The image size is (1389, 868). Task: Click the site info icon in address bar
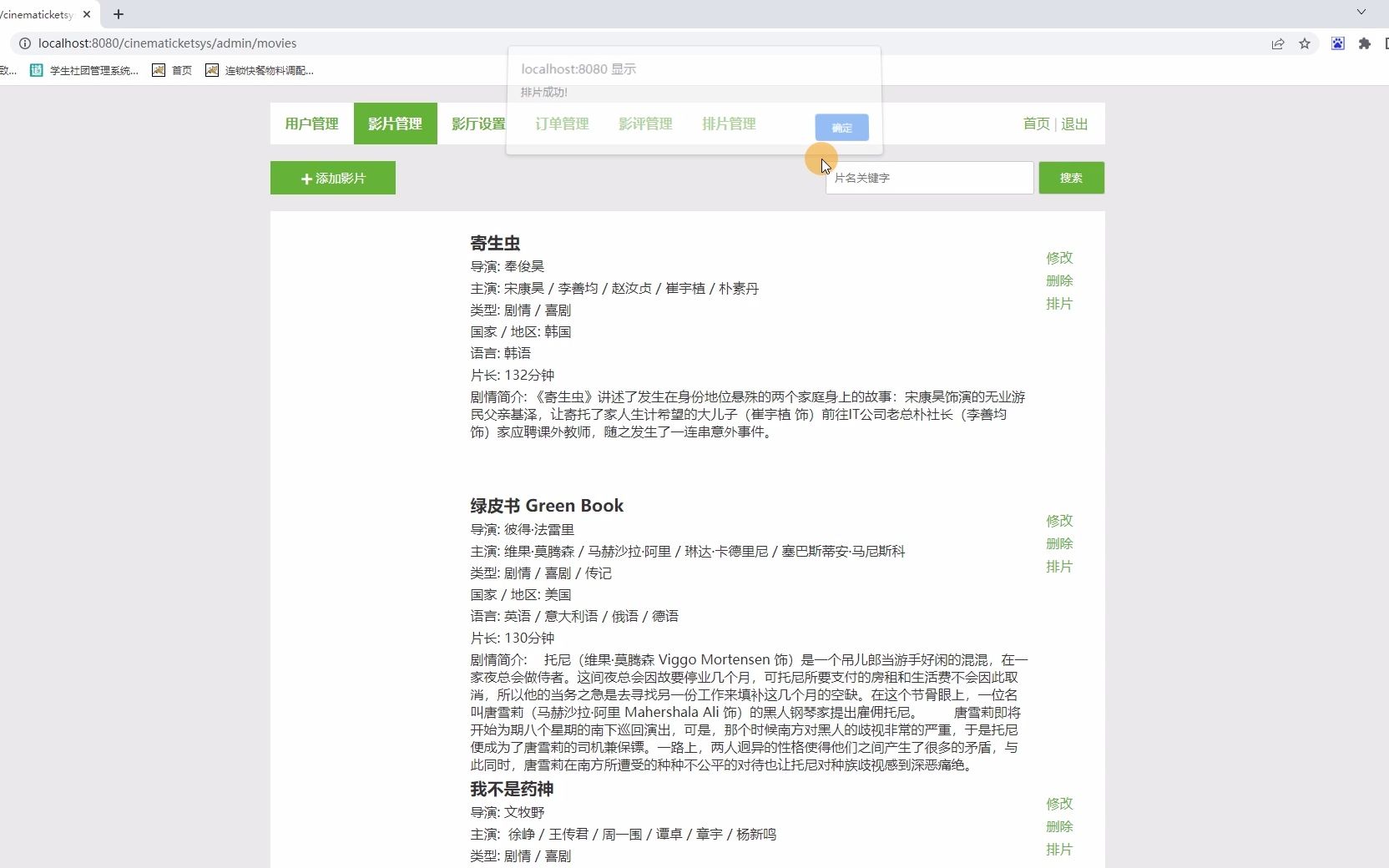pyautogui.click(x=25, y=43)
